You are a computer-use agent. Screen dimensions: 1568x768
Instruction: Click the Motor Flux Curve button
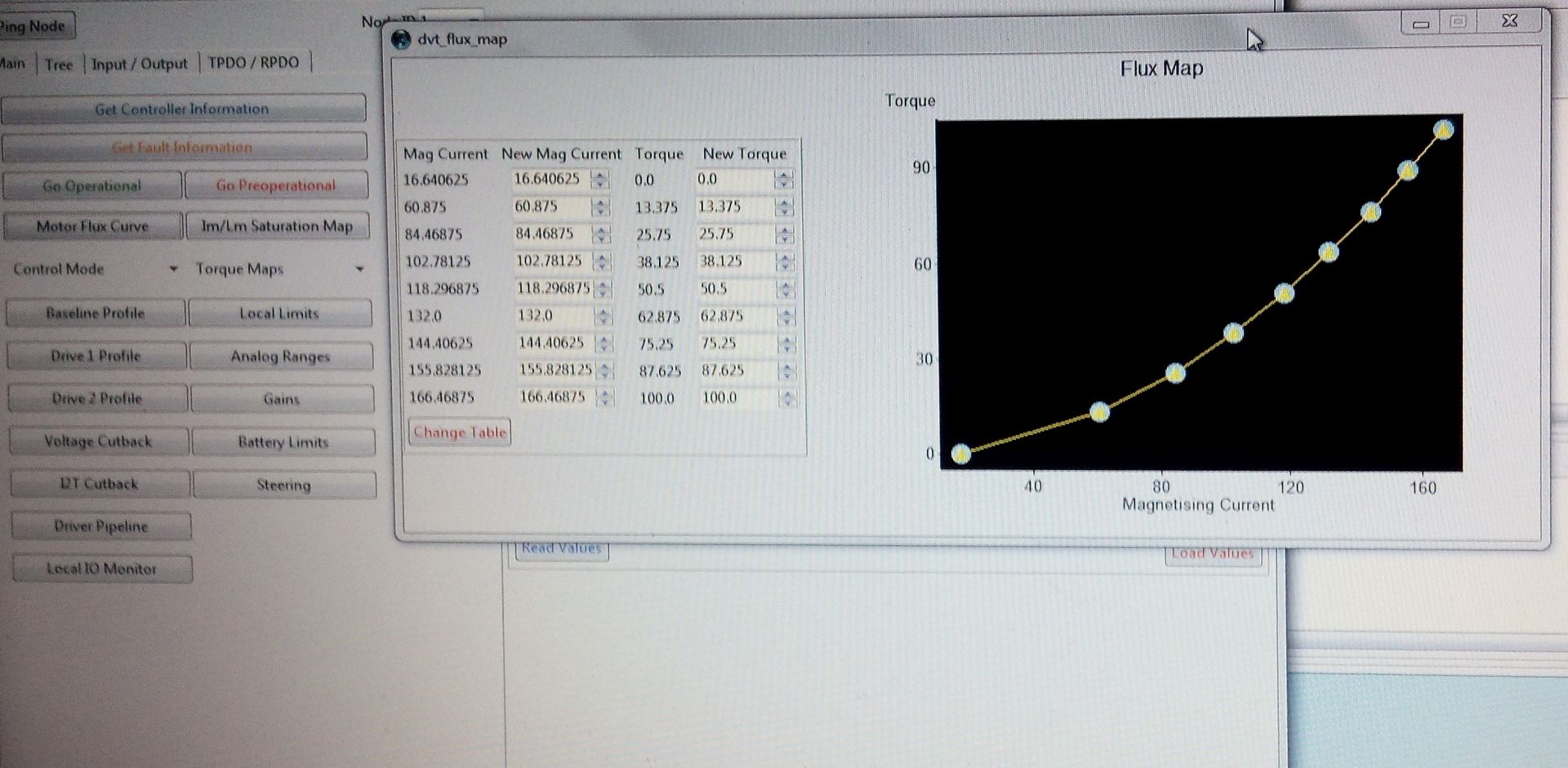[x=92, y=227]
